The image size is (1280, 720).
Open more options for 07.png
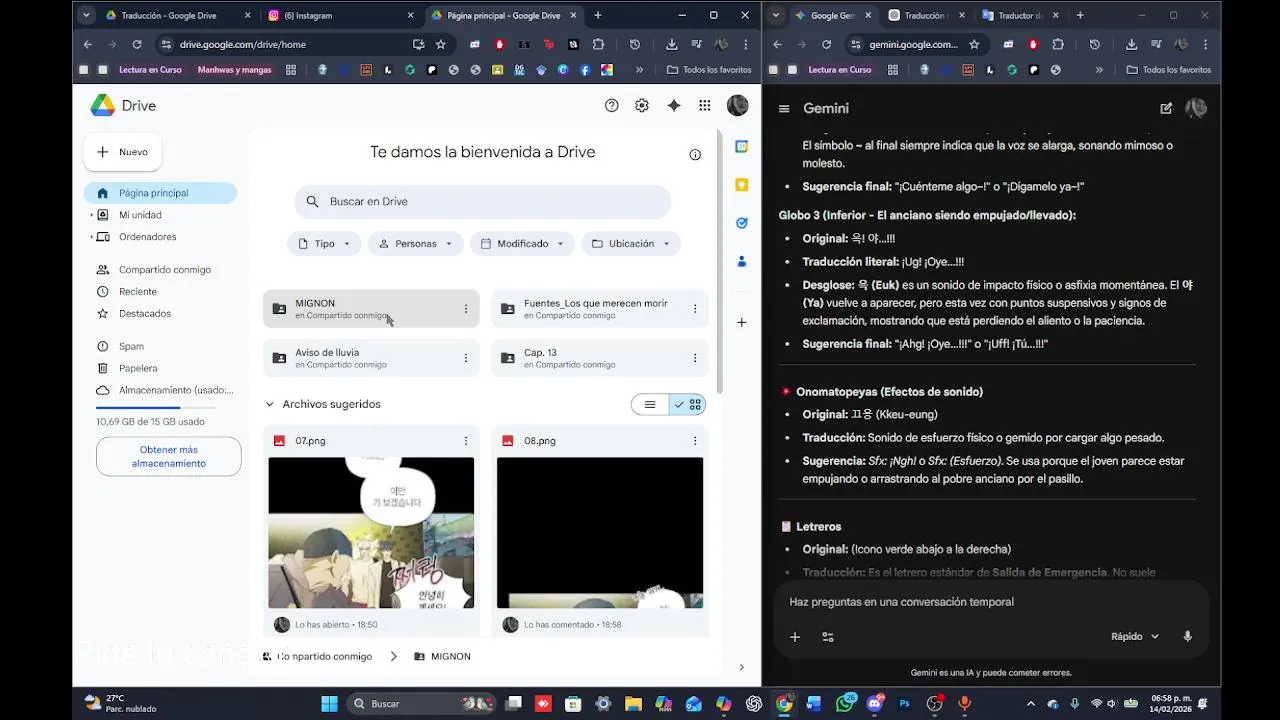click(x=466, y=441)
